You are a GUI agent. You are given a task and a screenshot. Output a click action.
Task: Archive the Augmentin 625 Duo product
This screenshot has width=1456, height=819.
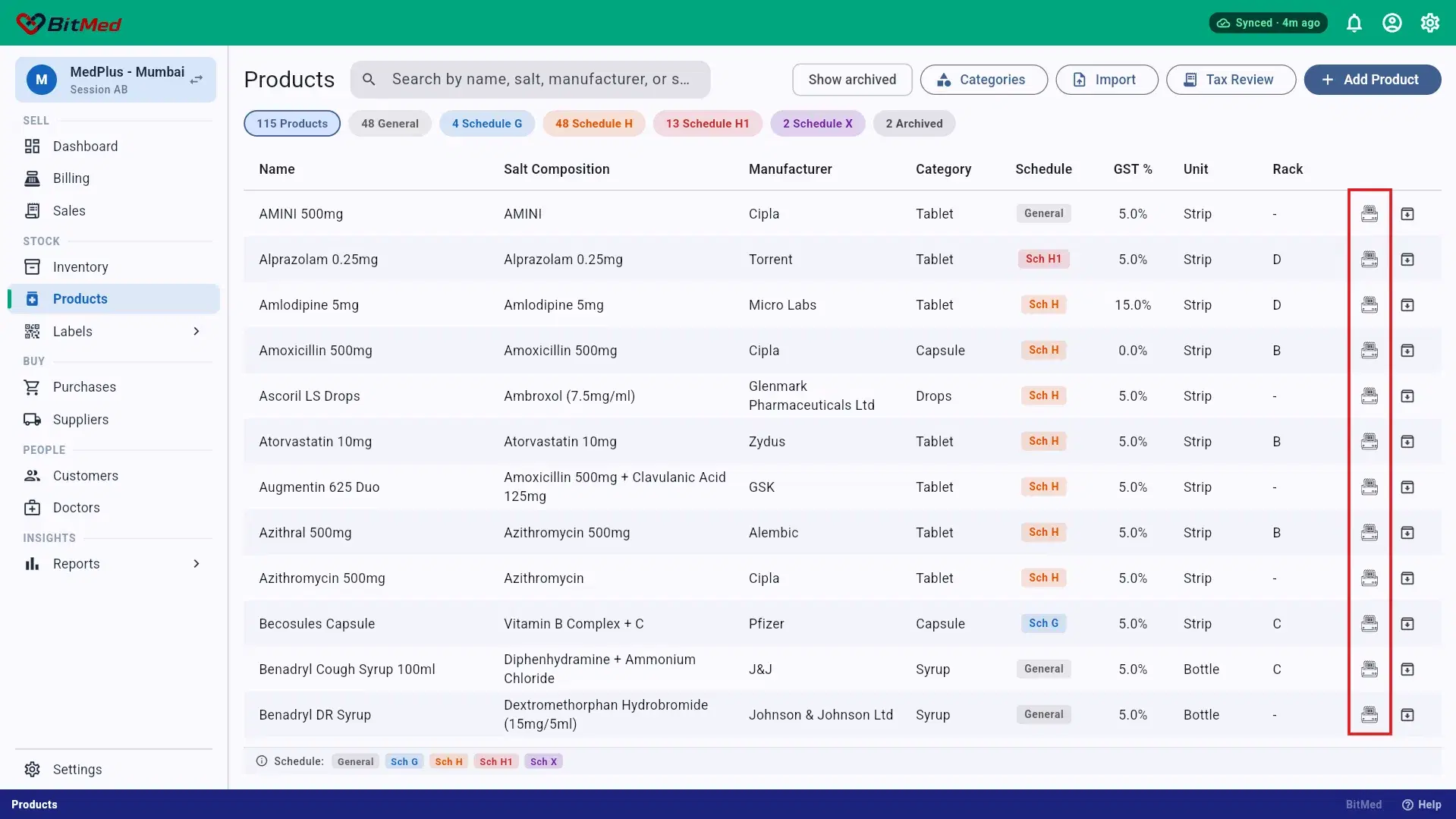pyautogui.click(x=1407, y=487)
